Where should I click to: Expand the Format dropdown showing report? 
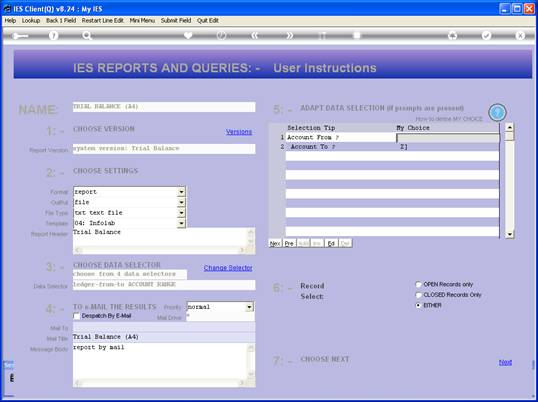coord(182,192)
